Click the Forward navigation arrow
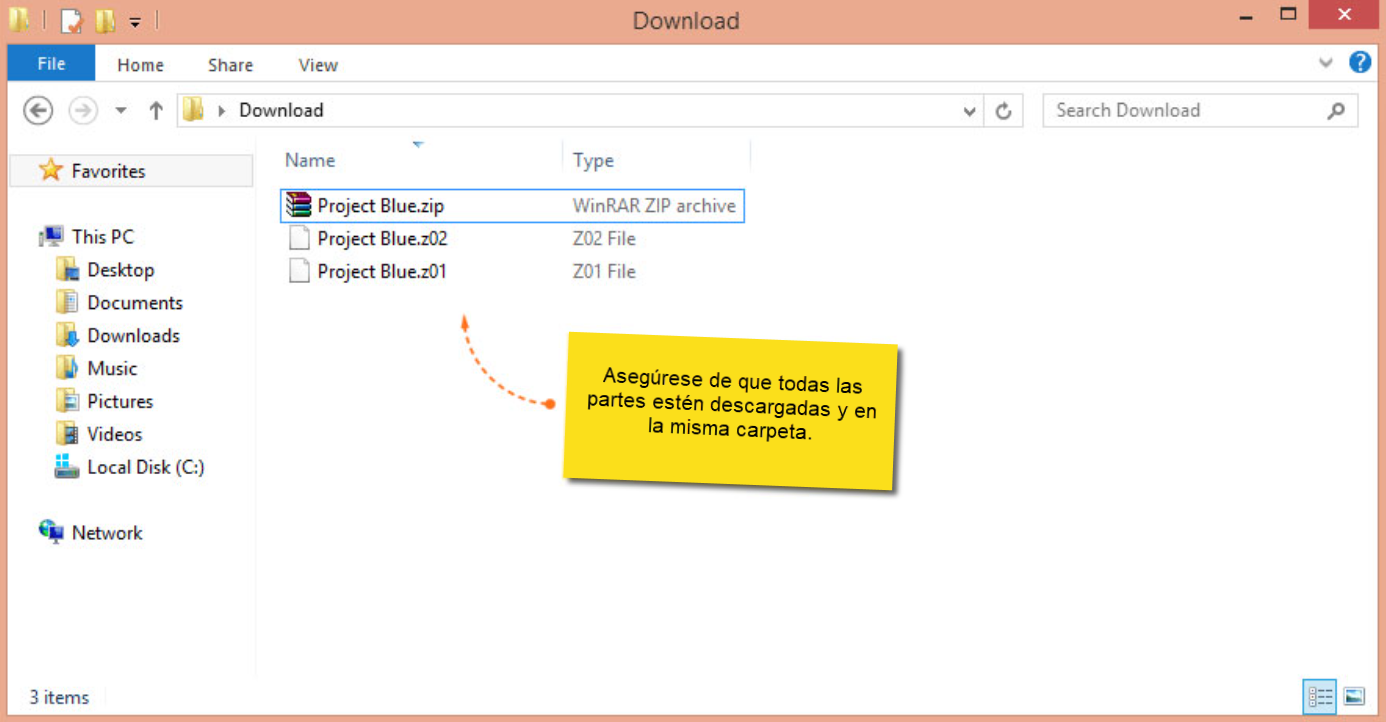The height and width of the screenshot is (722, 1386). click(x=83, y=111)
